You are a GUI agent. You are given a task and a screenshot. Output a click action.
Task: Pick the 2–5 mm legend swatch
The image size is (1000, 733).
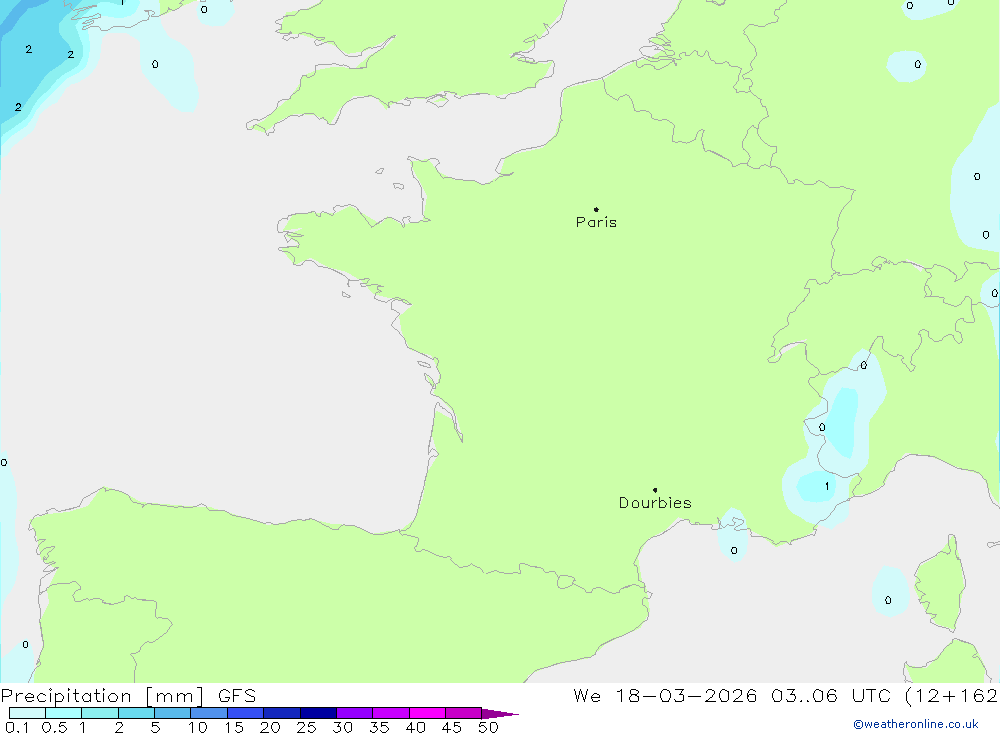[x=136, y=713]
